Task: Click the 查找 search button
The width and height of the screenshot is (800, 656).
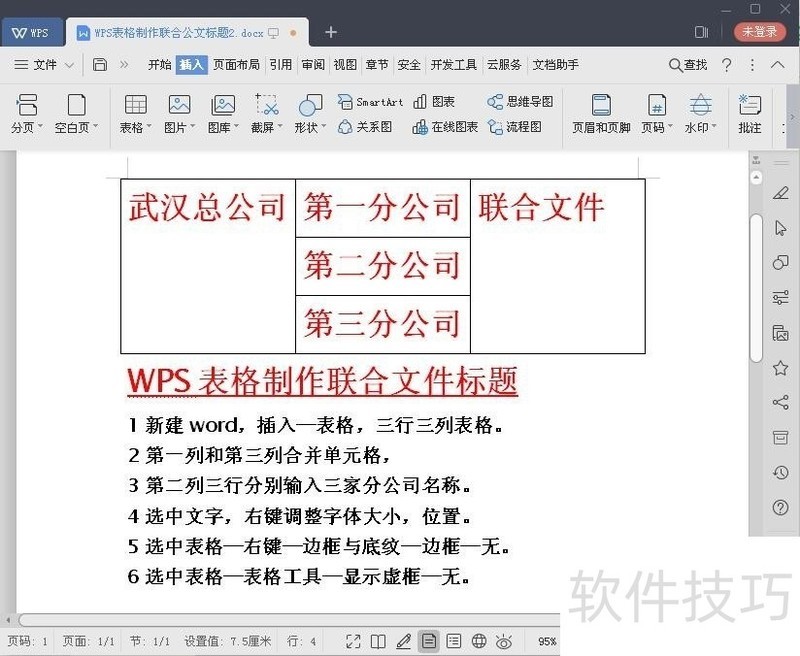Action: click(x=688, y=65)
